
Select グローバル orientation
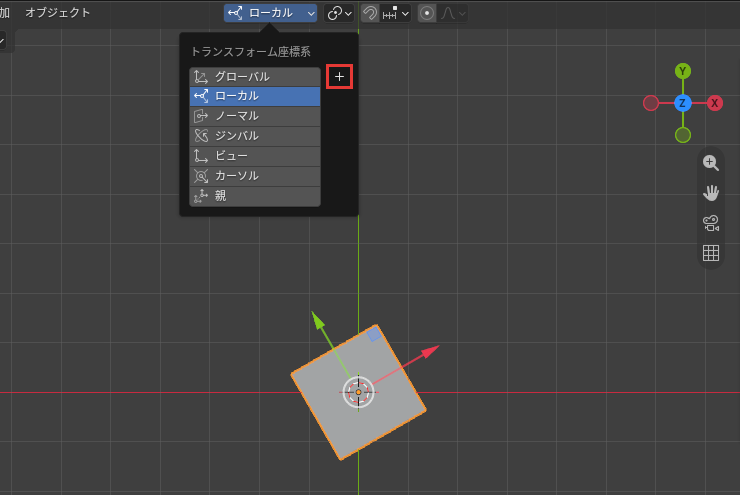[255, 76]
